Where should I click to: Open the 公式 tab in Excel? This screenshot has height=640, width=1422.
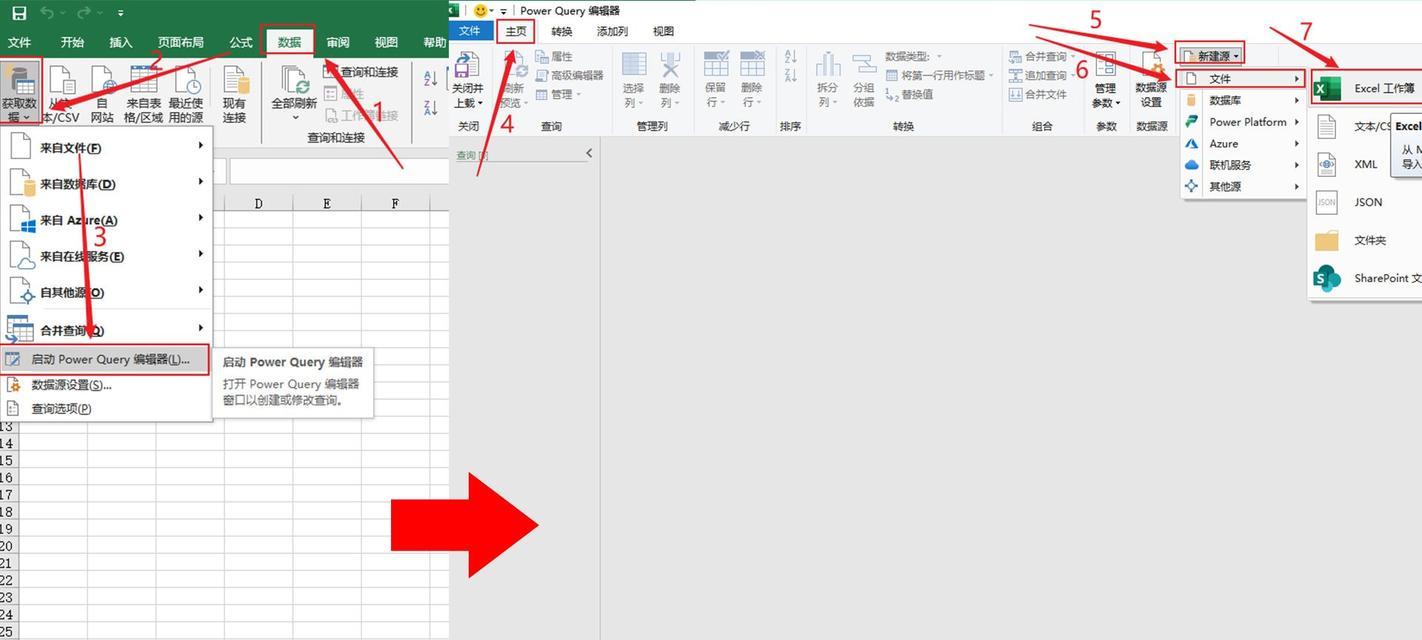[241, 42]
